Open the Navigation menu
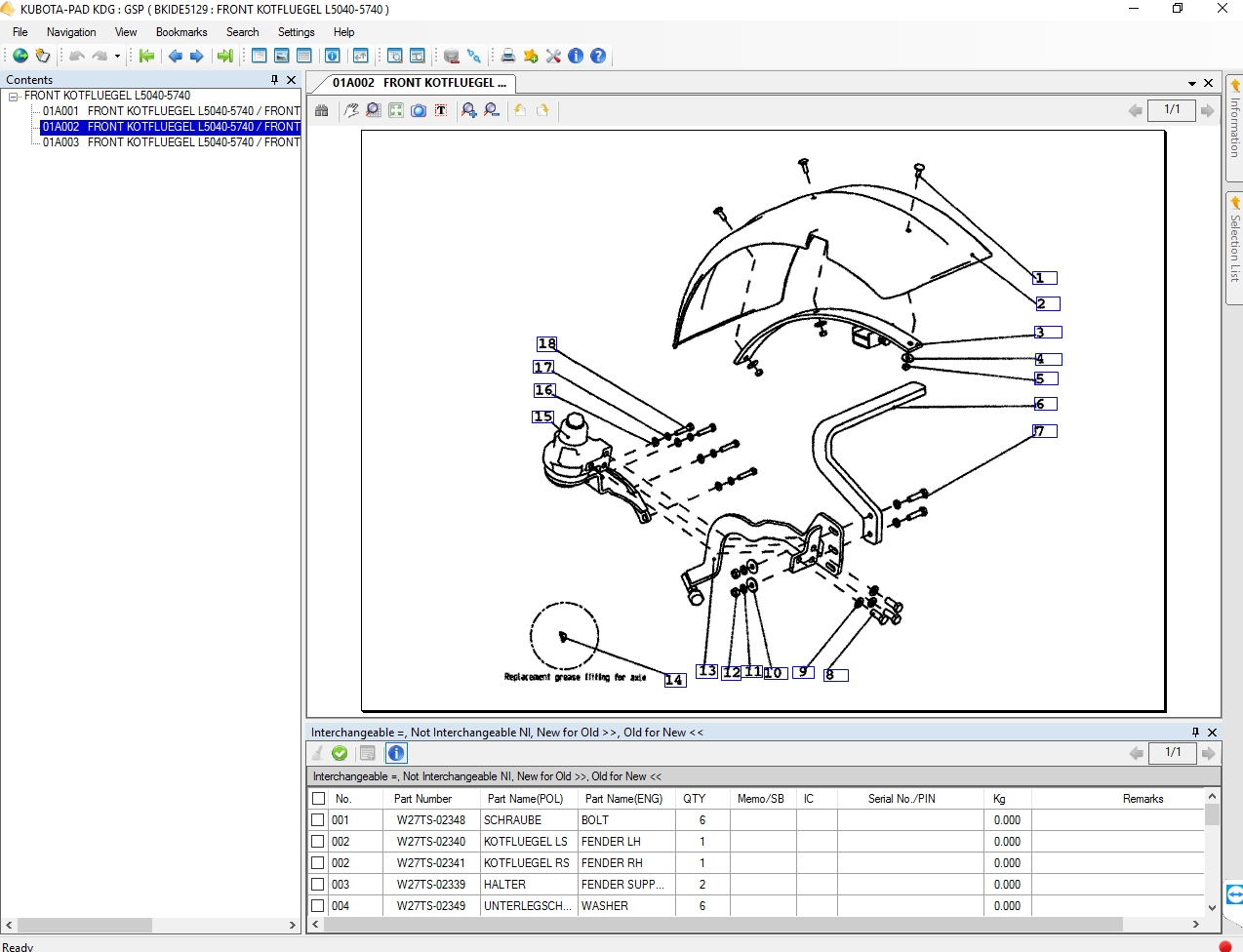The height and width of the screenshot is (952, 1243). (71, 32)
